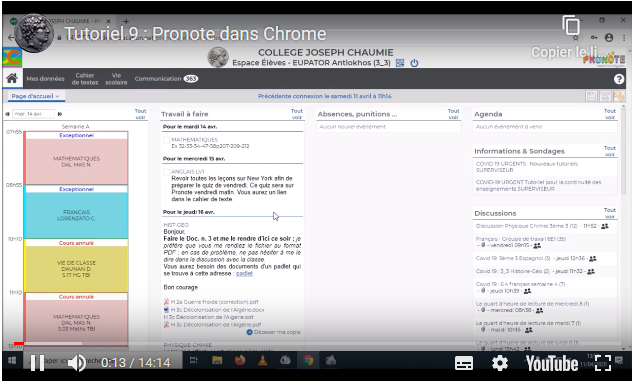Select the MATHEMATIQUES Exceptionnel class block
The width and height of the screenshot is (632, 382).
(76, 158)
